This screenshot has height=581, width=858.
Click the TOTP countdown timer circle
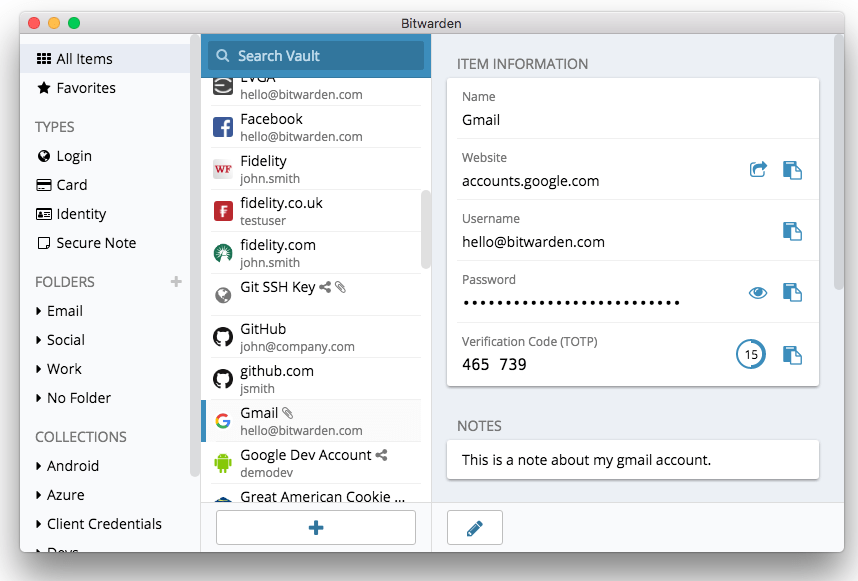pyautogui.click(x=751, y=354)
